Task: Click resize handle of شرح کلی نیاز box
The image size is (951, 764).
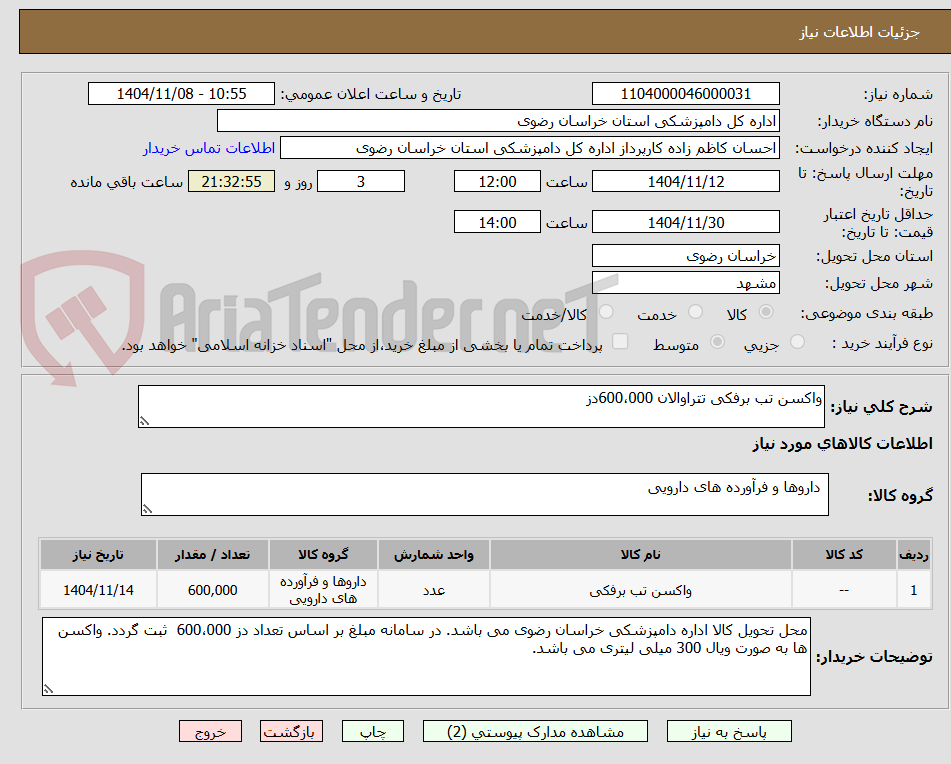Action: click(x=144, y=421)
